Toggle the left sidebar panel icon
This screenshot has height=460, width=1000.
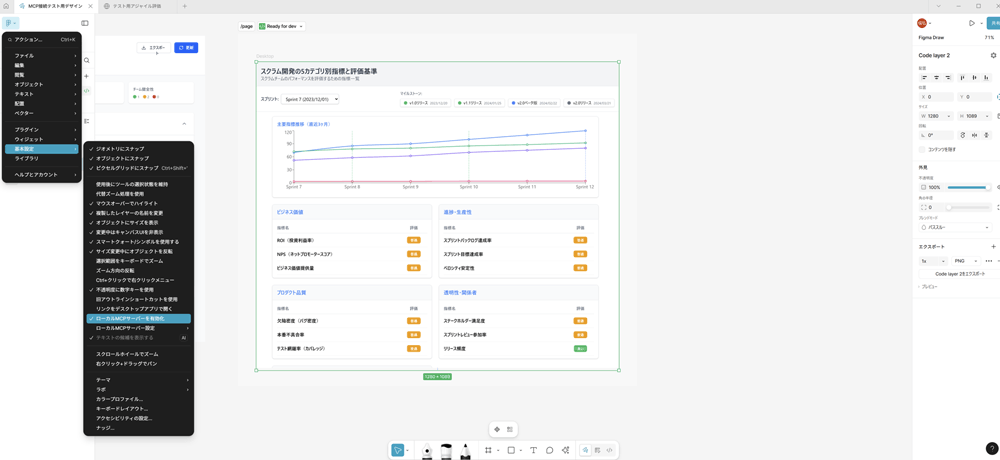pos(85,23)
